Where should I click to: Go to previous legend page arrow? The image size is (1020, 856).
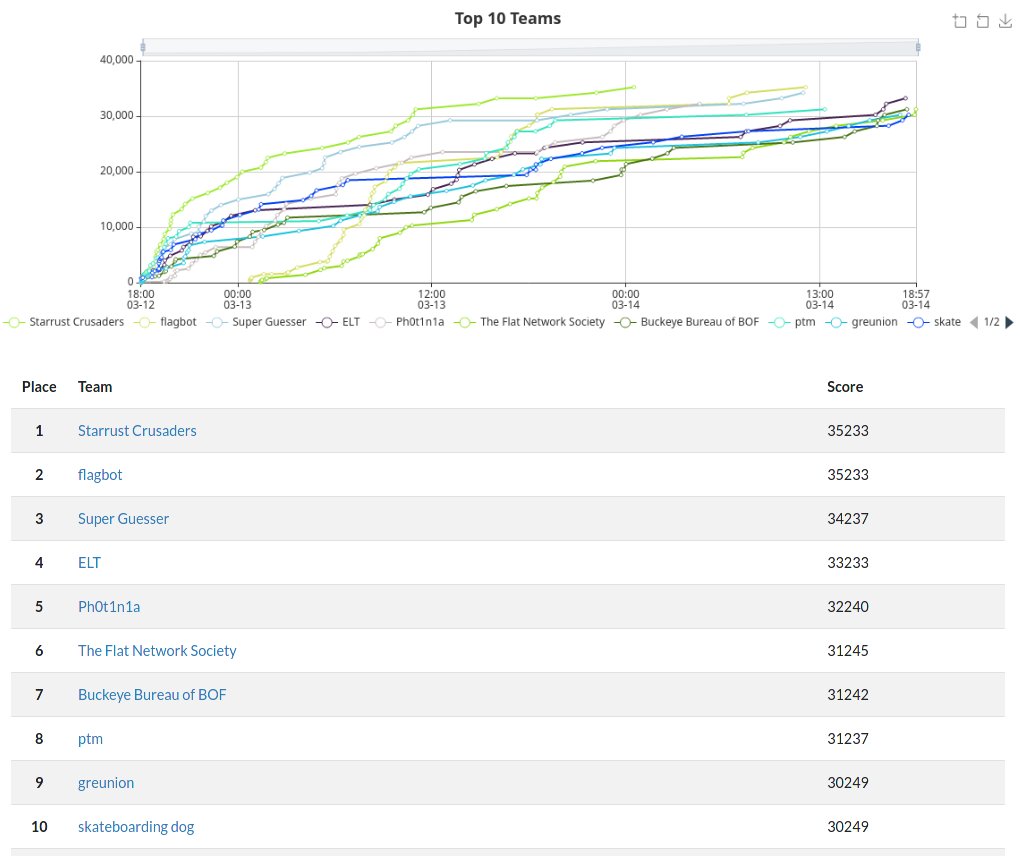(x=974, y=322)
